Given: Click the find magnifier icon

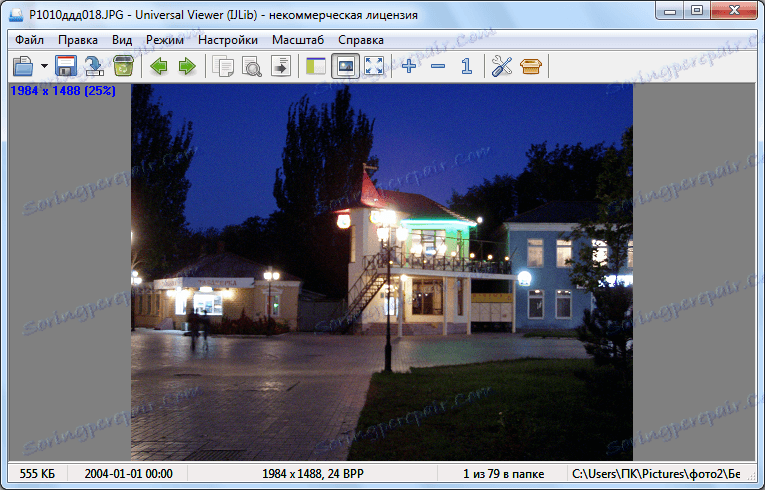Looking at the screenshot, I should tap(252, 66).
